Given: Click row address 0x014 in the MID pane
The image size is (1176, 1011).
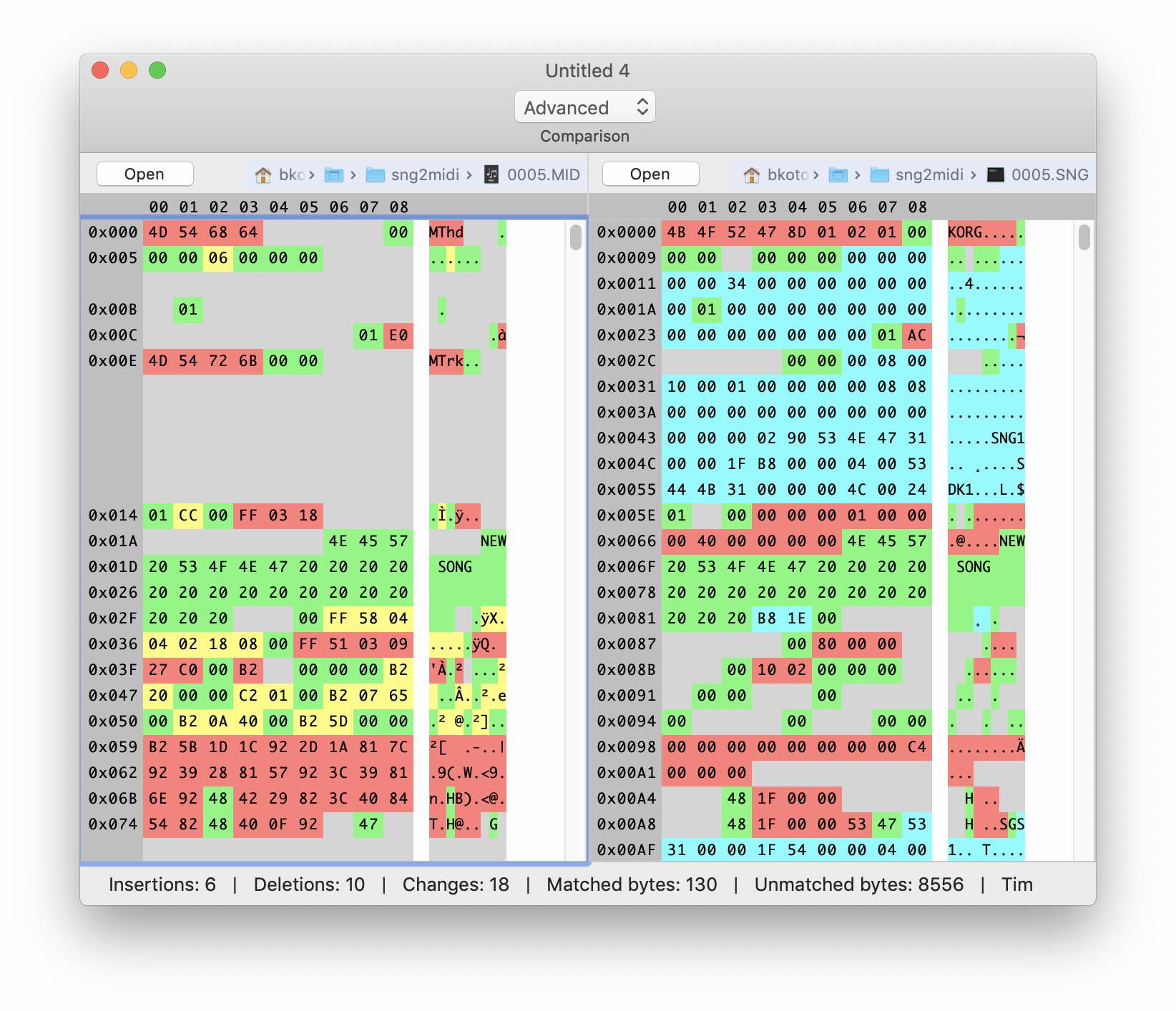Looking at the screenshot, I should click(x=113, y=516).
